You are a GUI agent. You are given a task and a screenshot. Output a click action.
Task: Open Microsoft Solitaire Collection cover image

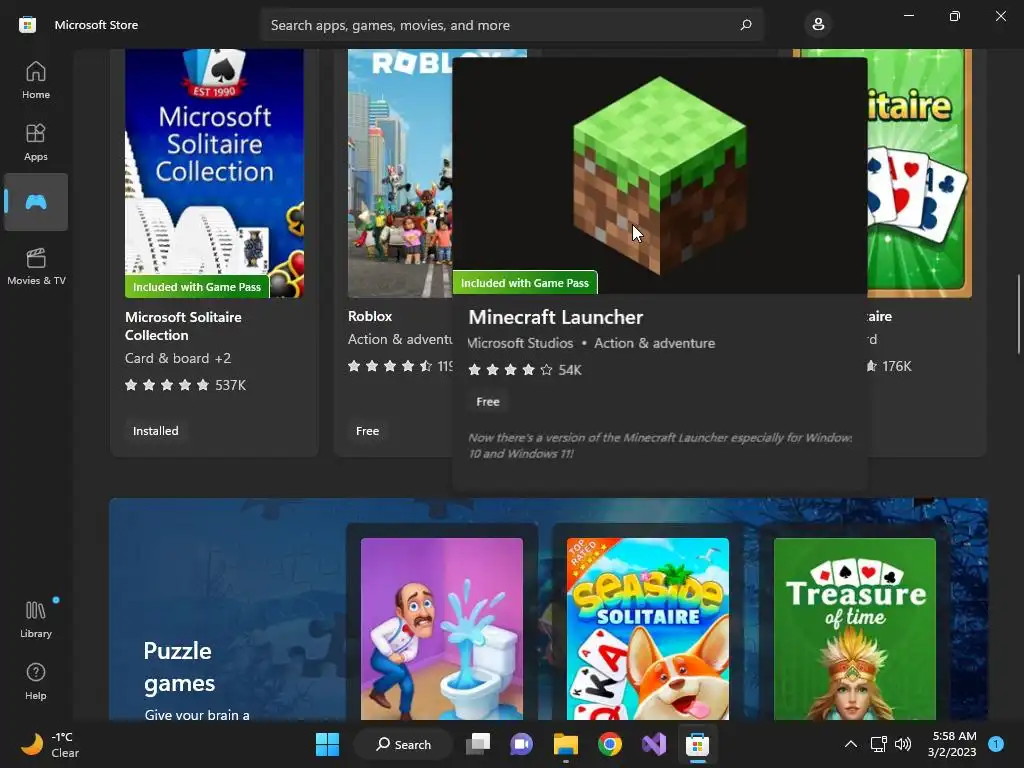214,173
